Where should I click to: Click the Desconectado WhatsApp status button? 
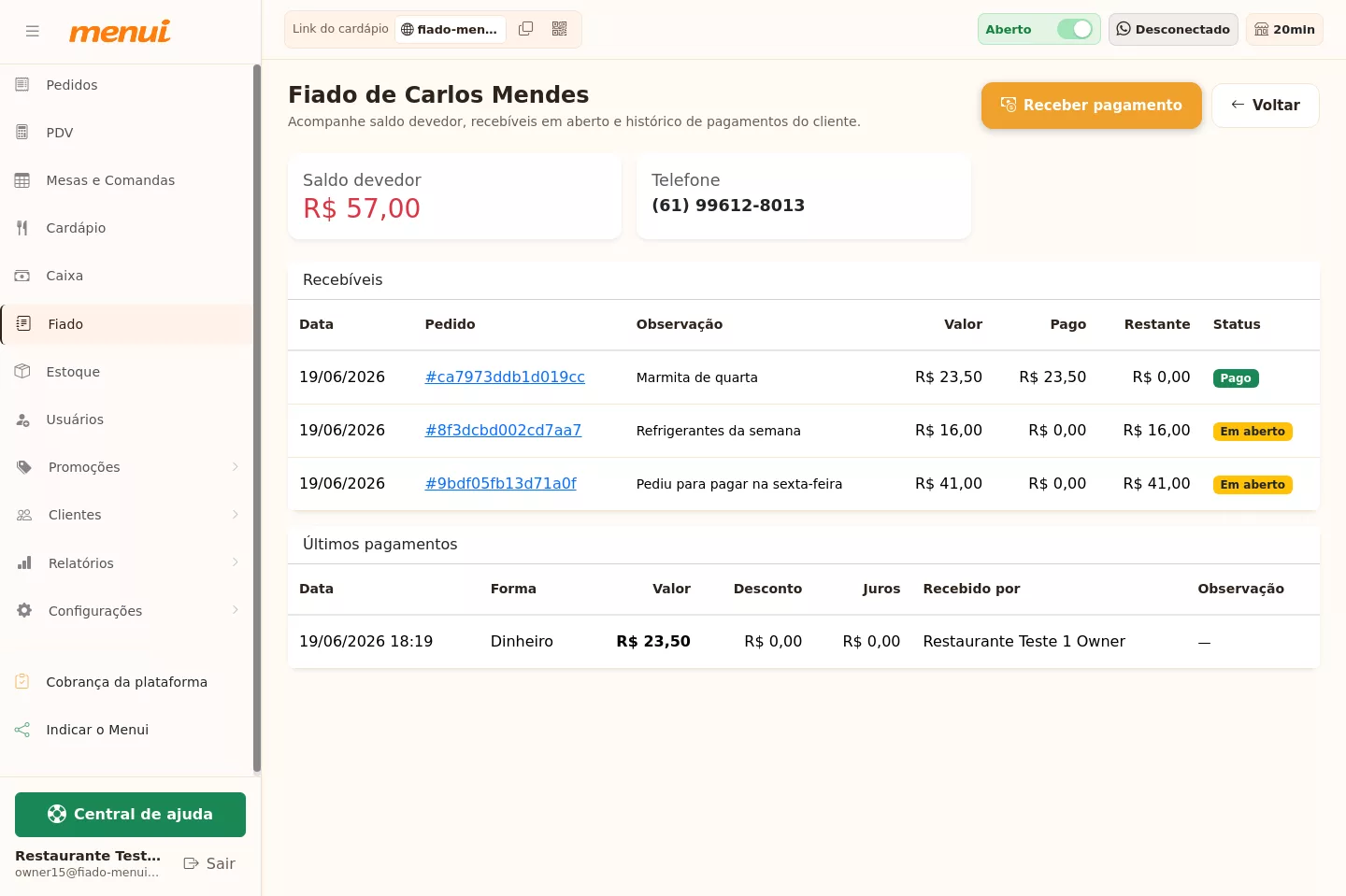point(1173,29)
